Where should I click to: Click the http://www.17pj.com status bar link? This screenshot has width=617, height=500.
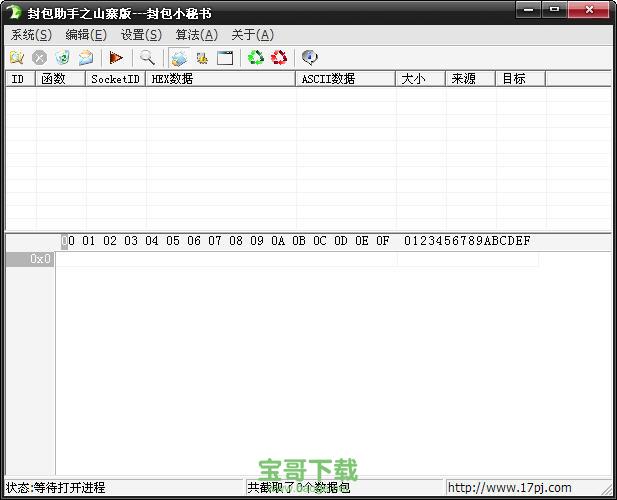tap(509, 488)
